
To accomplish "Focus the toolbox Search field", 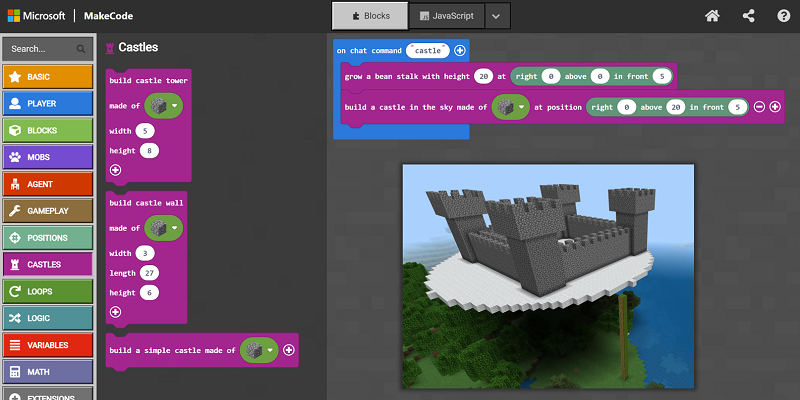I will pos(48,49).
